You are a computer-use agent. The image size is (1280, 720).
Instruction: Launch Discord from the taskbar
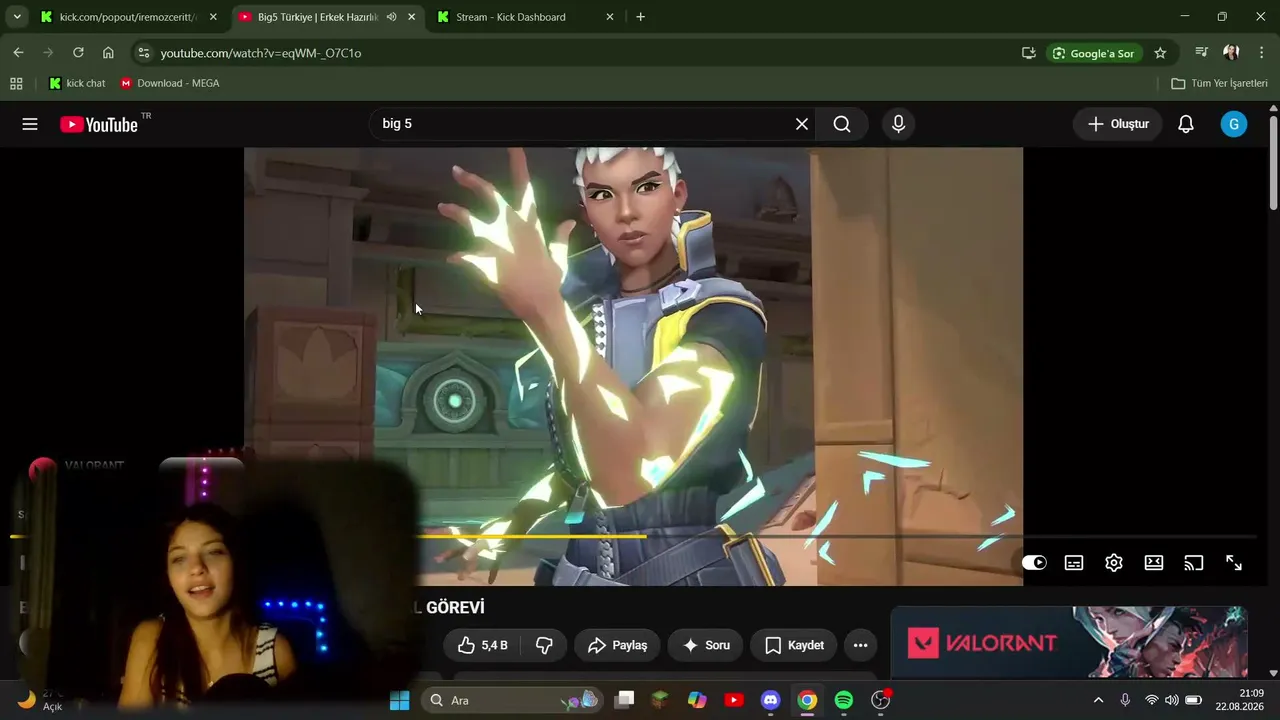tap(771, 700)
